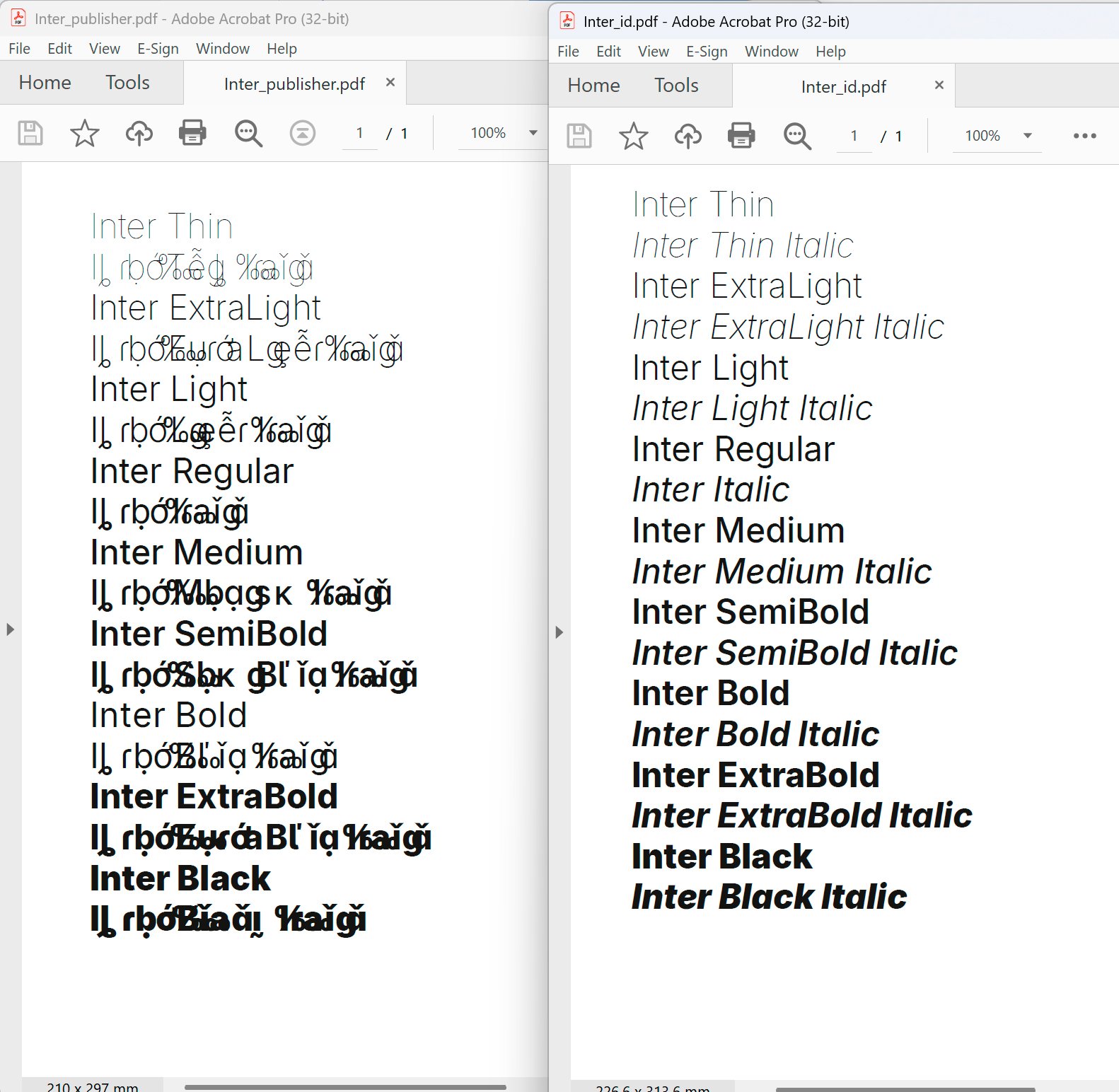Click page number field in Inter_publisher window
The width and height of the screenshot is (1119, 1092).
[360, 133]
